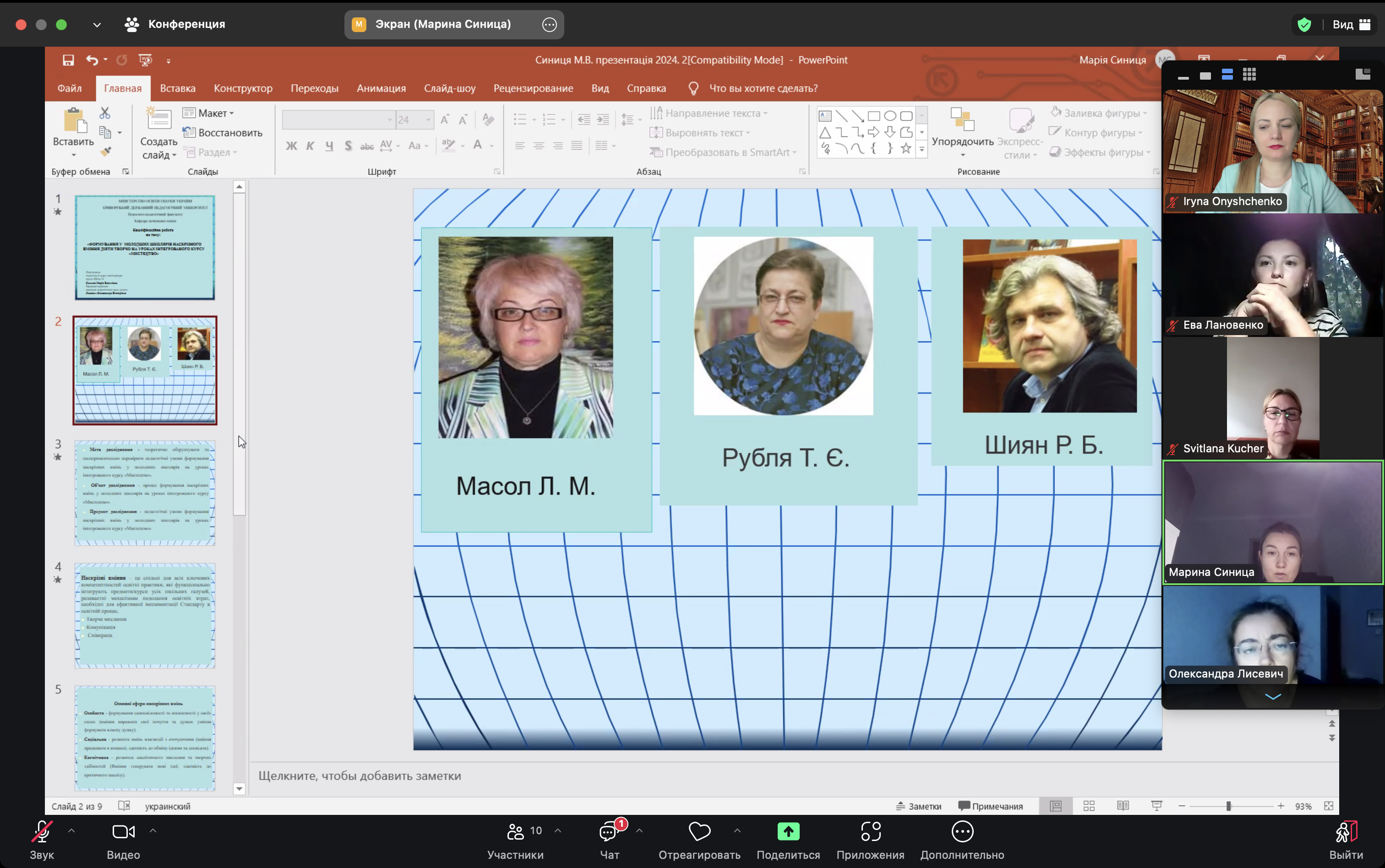The width and height of the screenshot is (1385, 868).
Task: Switch Zoom video panel to grid view icon
Action: click(x=1249, y=75)
